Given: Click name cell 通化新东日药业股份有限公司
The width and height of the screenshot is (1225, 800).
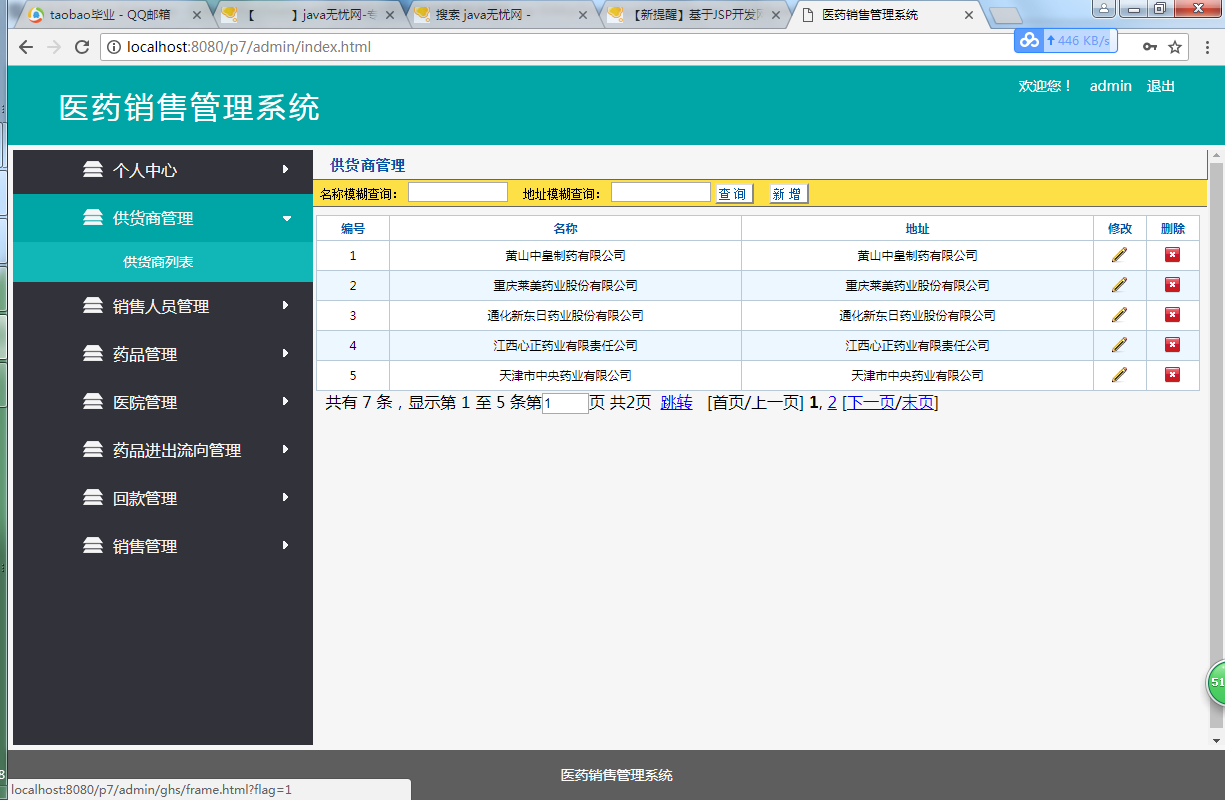Looking at the screenshot, I should (565, 315).
